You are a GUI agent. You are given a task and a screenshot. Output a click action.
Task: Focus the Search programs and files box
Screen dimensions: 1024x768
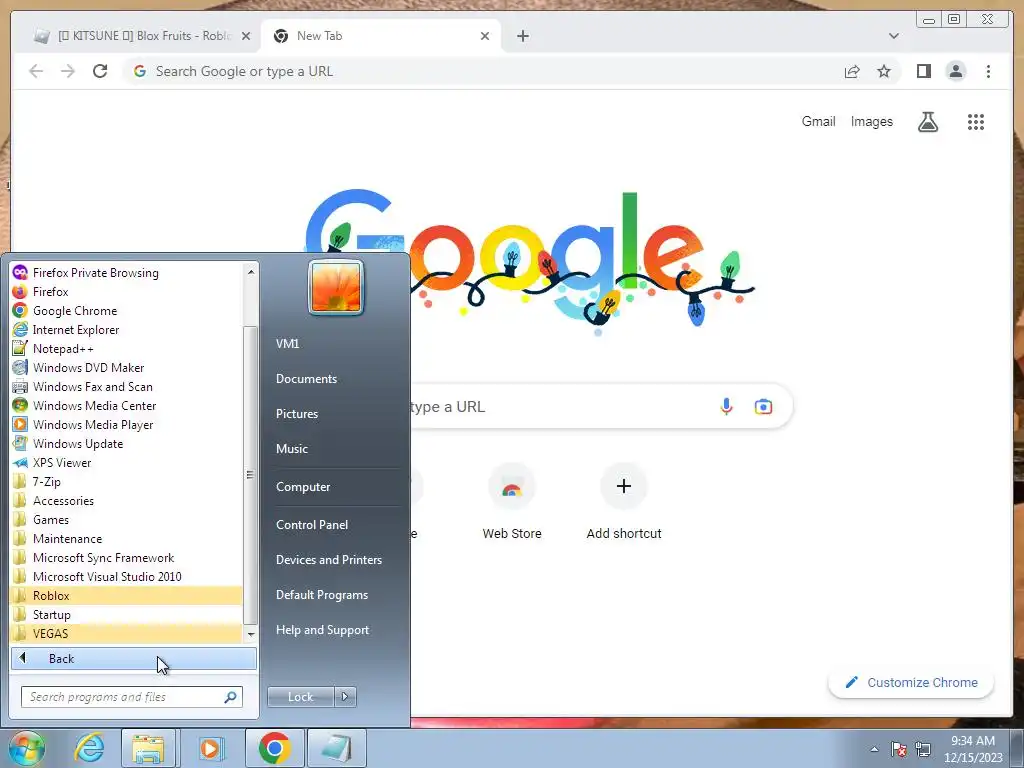click(x=132, y=697)
